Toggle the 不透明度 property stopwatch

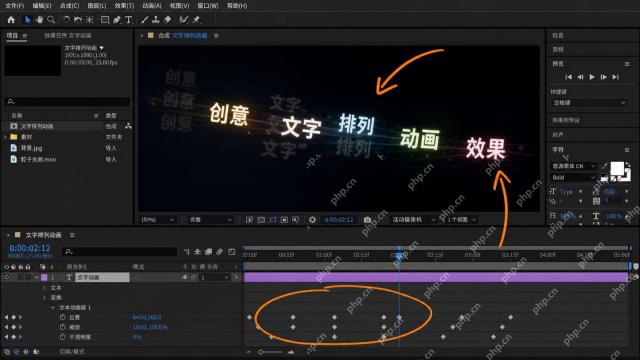pyautogui.click(x=62, y=337)
